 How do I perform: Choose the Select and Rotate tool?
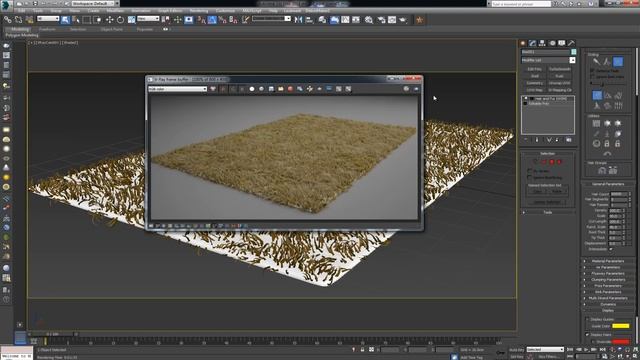(120, 20)
